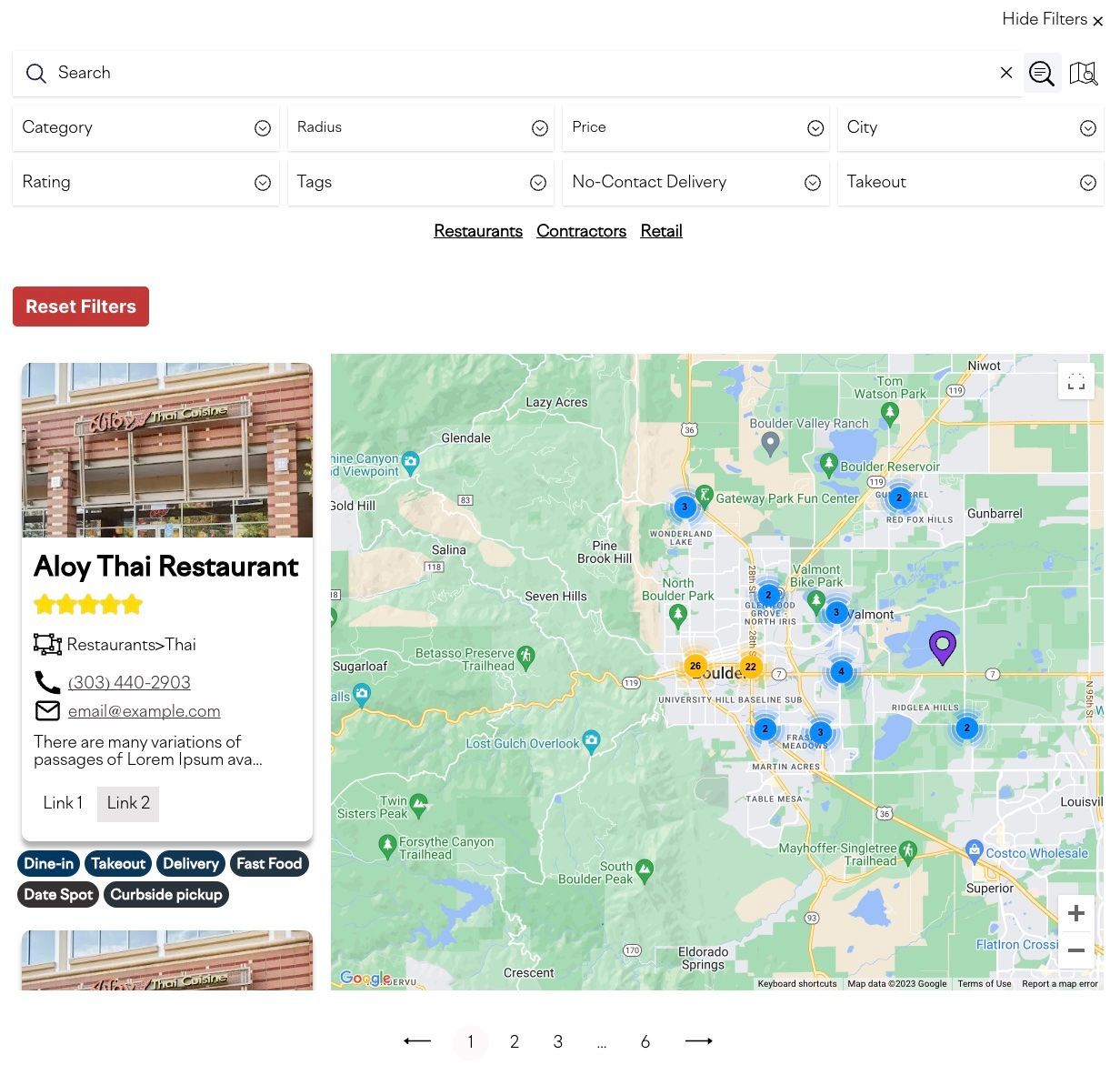Viewport: 1120px width, 1075px height.
Task: Open Link 2 on Aloy Thai card
Action: click(x=128, y=803)
